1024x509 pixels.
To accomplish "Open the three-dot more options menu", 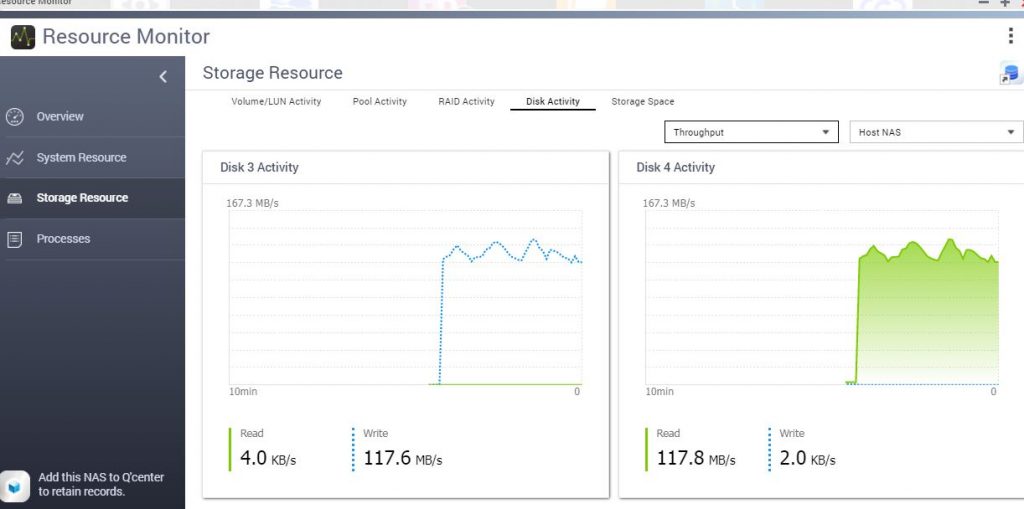I will (x=1010, y=36).
